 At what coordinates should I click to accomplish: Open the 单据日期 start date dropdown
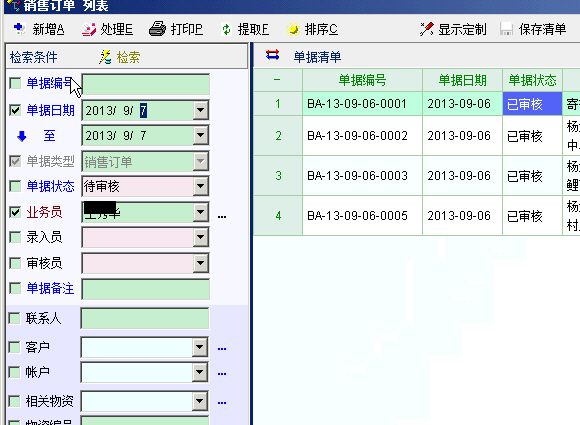click(200, 109)
